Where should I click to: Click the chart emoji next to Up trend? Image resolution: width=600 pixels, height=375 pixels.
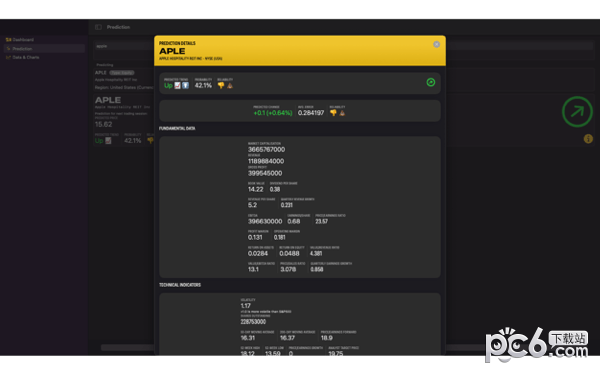pyautogui.click(x=178, y=86)
